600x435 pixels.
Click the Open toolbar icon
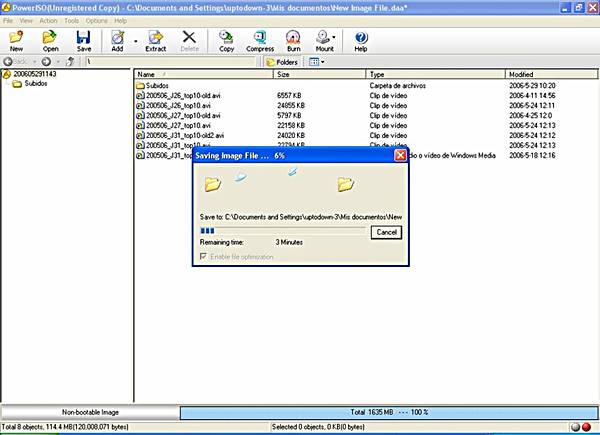50,41
